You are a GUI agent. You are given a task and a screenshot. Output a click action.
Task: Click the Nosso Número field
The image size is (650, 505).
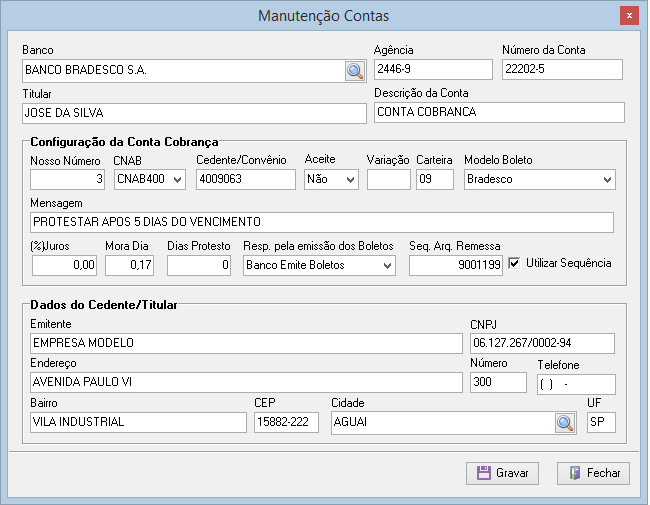(68, 179)
